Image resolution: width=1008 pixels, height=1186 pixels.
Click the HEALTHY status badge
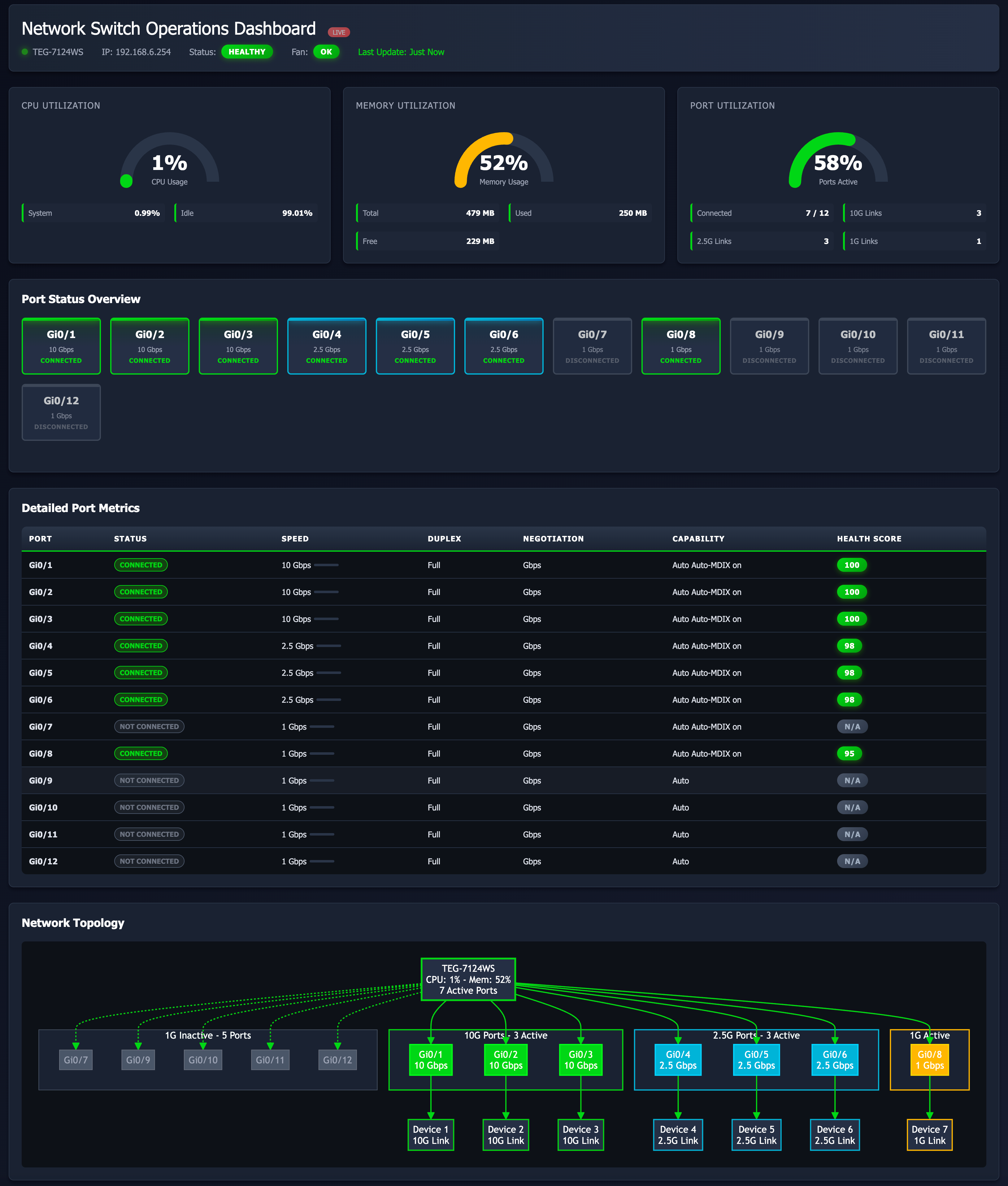[247, 52]
